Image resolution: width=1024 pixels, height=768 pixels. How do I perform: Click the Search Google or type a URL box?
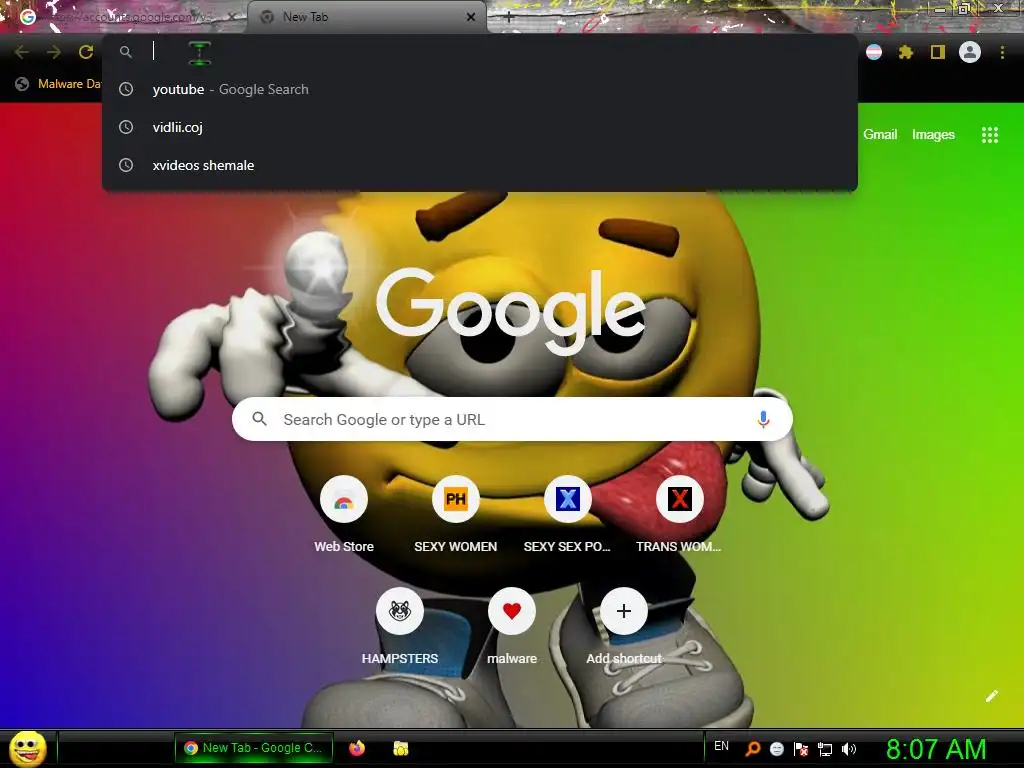tap(512, 419)
